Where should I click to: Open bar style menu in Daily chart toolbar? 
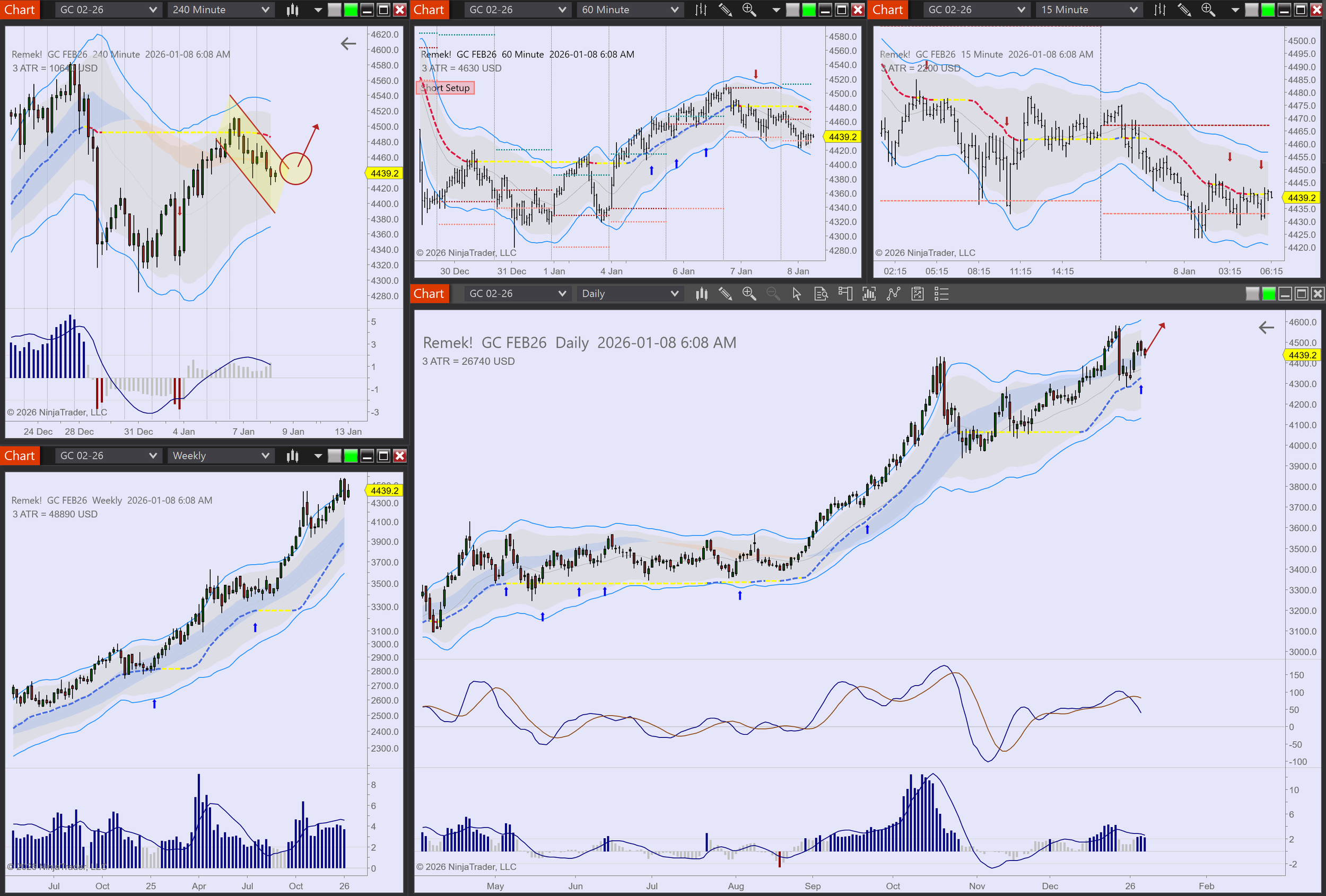(x=701, y=294)
